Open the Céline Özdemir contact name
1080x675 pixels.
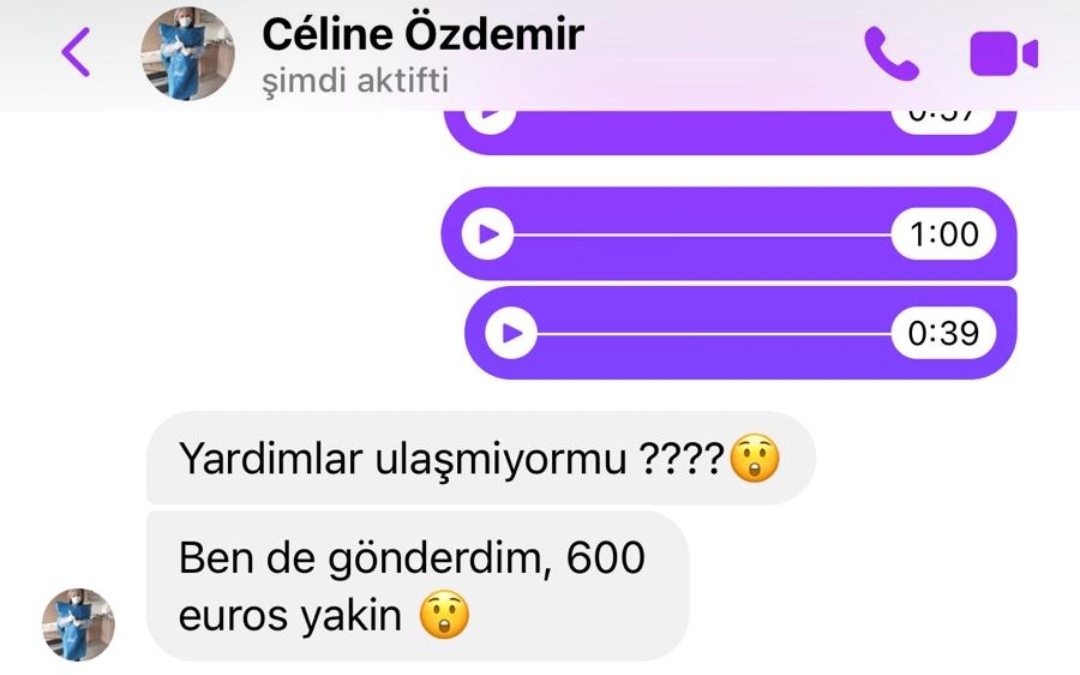coord(423,34)
